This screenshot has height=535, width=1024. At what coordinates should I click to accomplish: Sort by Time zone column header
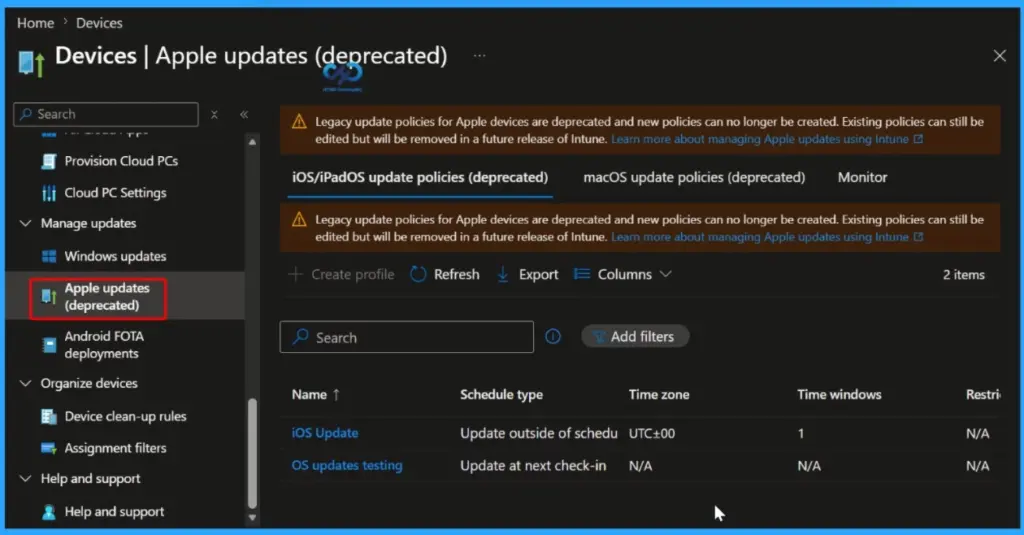pos(659,395)
